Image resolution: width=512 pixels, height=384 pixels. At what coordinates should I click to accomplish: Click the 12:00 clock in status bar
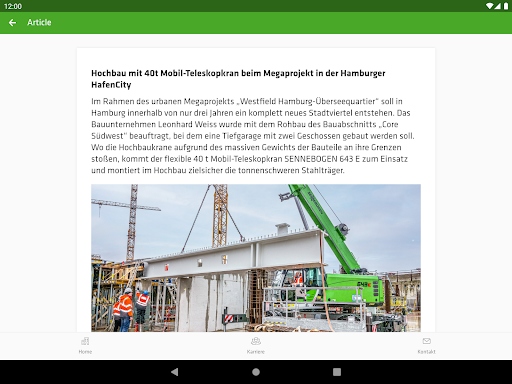pyautogui.click(x=13, y=6)
